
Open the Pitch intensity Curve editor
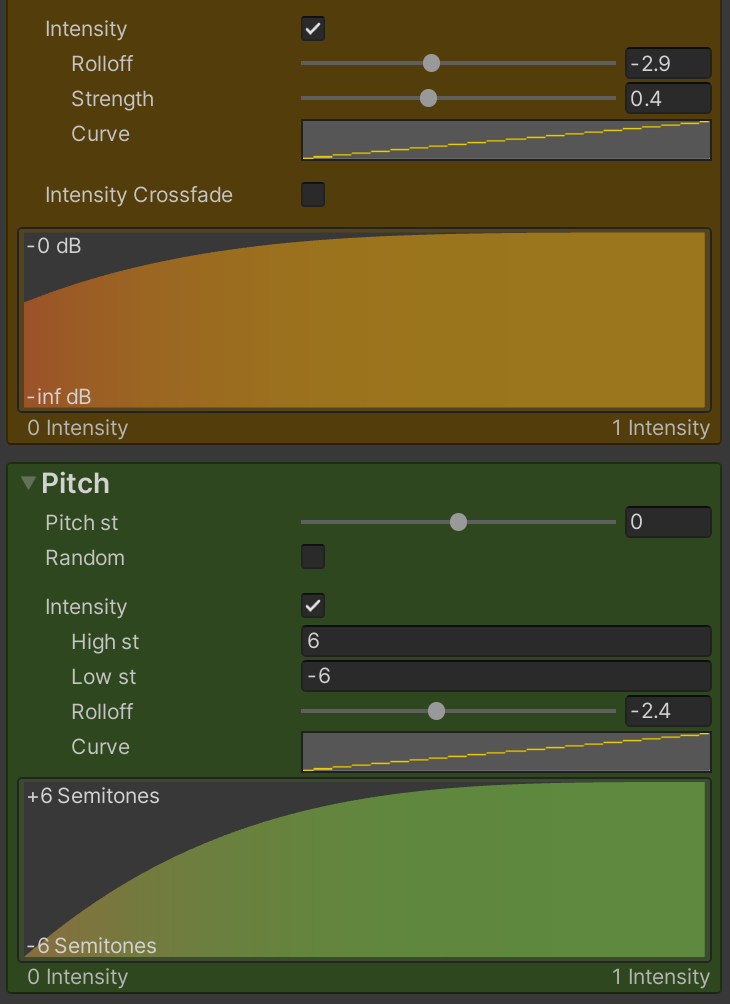pos(506,752)
